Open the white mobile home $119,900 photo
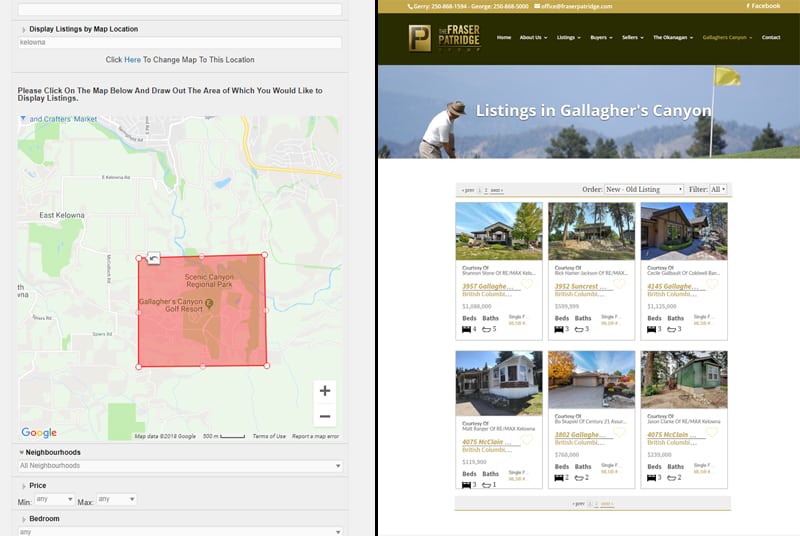Screen dimensions: 800x536 (x=499, y=383)
